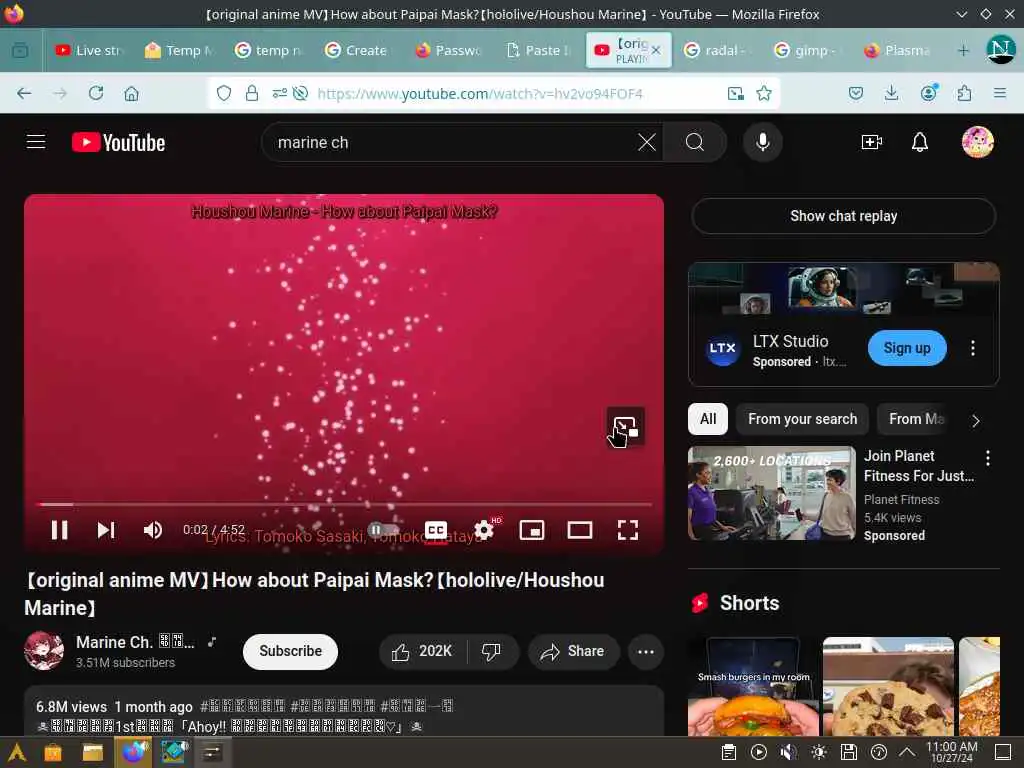Switch to miniplayer mode
Image resolution: width=1024 pixels, height=768 pixels.
532,530
